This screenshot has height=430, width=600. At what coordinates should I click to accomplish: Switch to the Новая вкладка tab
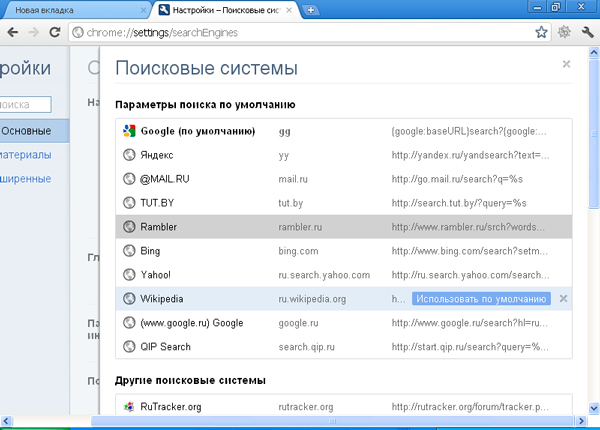pos(75,10)
